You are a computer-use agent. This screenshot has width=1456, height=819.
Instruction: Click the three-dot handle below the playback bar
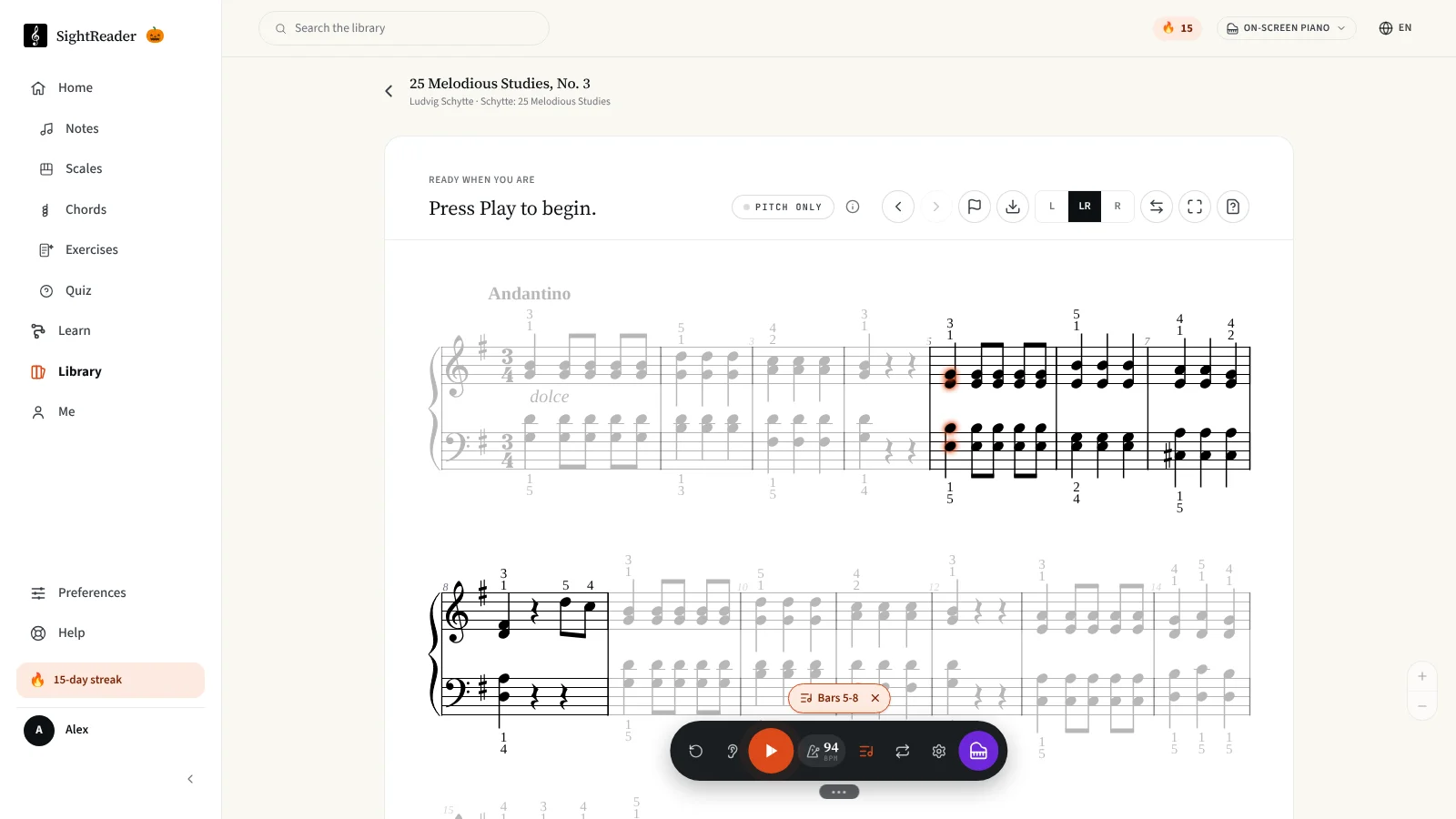pyautogui.click(x=839, y=792)
